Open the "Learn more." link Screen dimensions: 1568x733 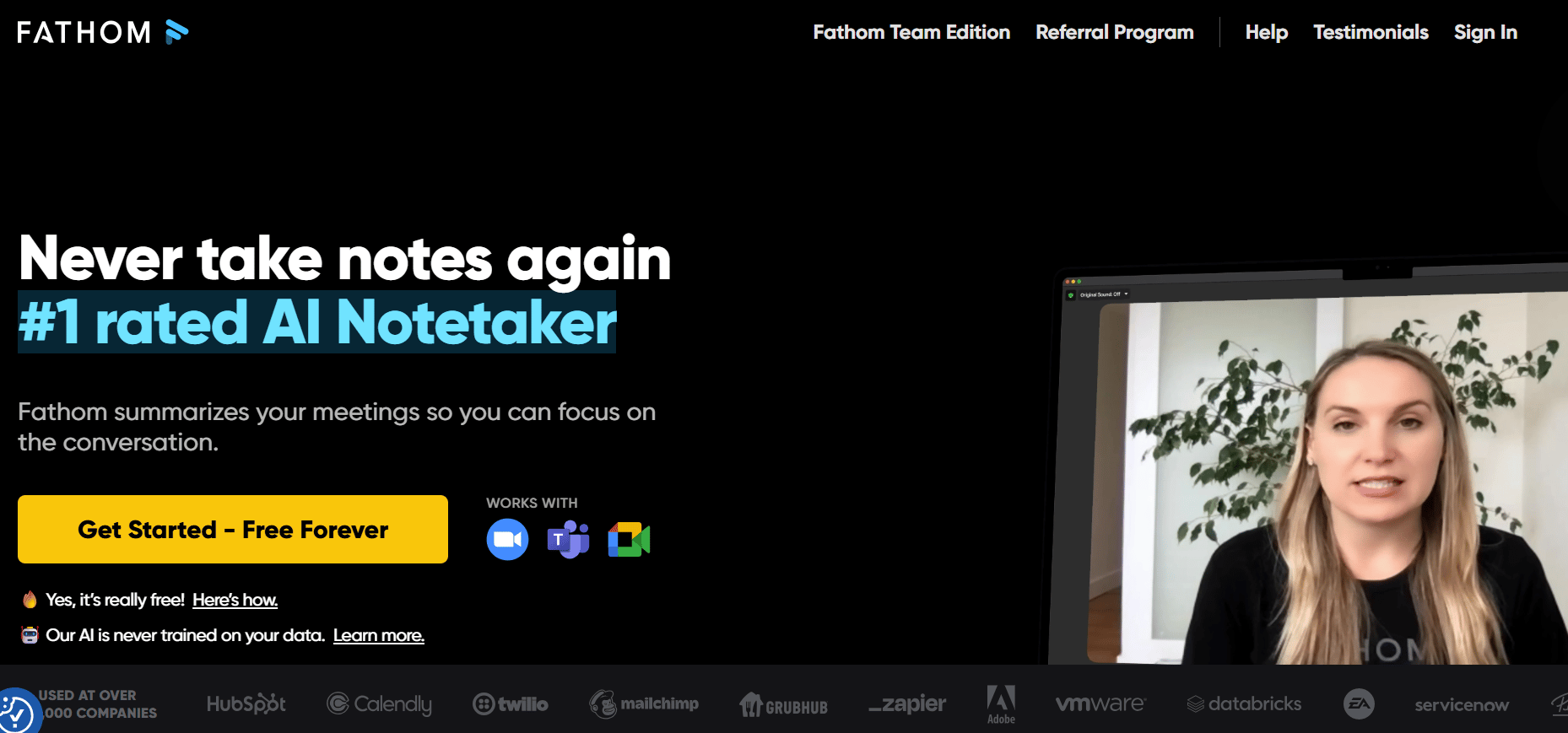(x=379, y=635)
